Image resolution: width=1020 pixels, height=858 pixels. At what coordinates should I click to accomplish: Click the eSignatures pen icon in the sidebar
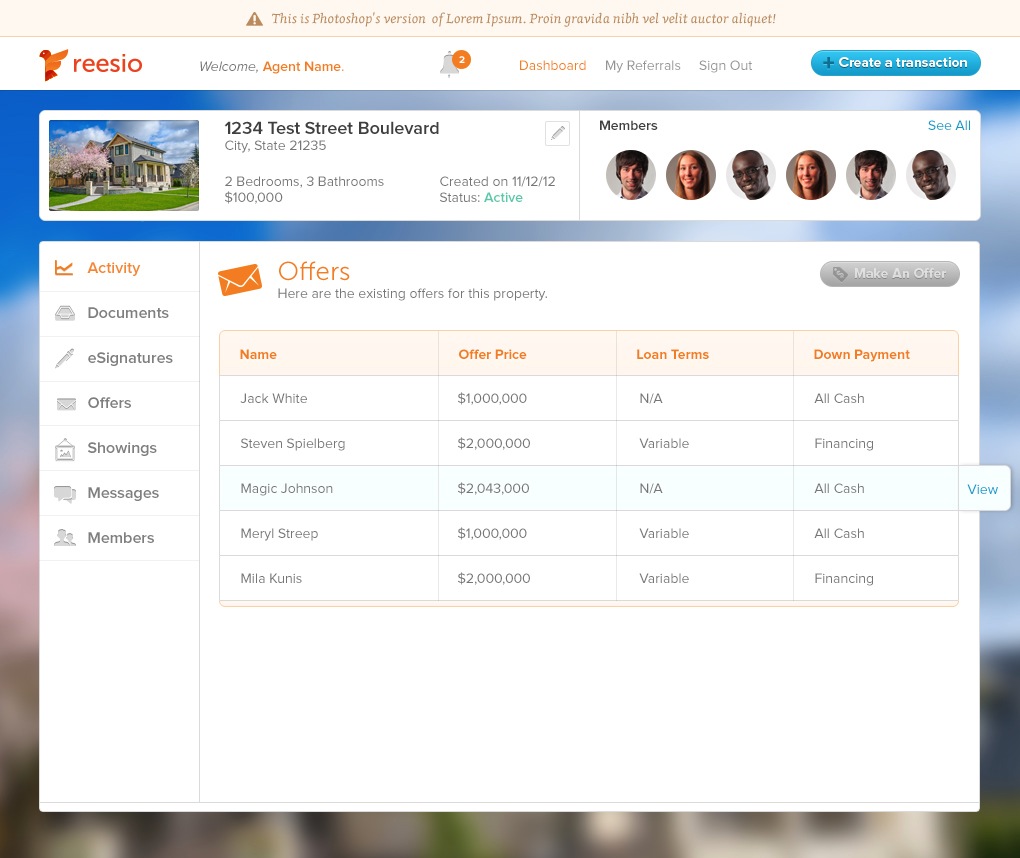[x=64, y=358]
